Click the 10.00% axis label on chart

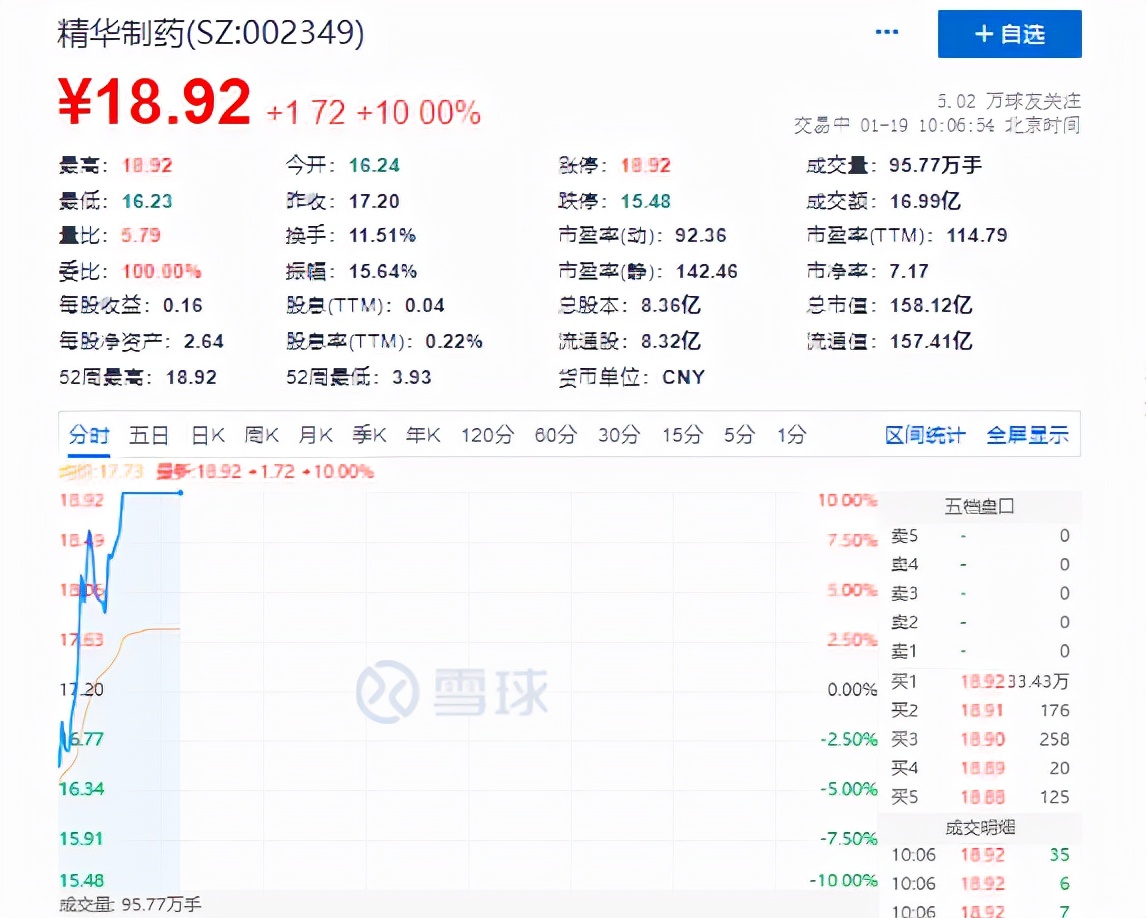coord(847,500)
